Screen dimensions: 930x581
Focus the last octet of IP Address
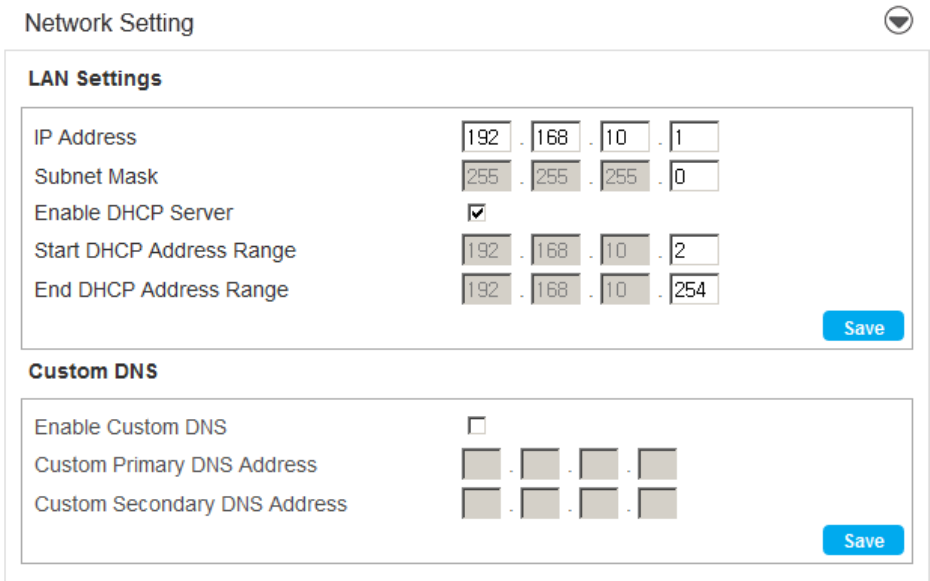pos(694,137)
